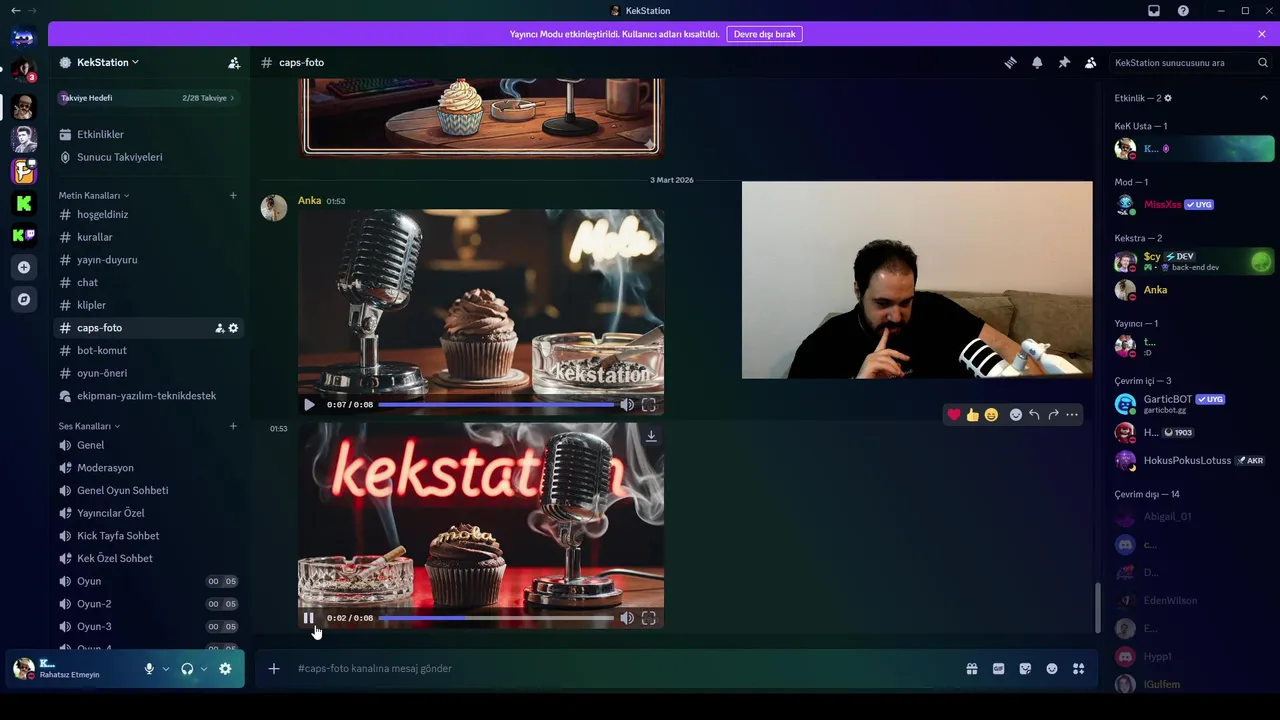This screenshot has height=720, width=1280.
Task: Collapse the Etkinlik section chevron
Action: click(x=1263, y=98)
